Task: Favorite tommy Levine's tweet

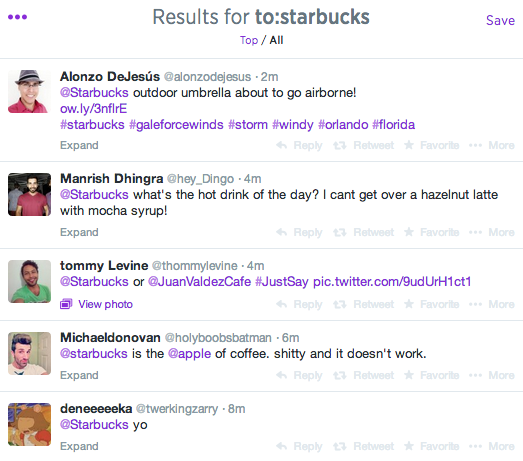Action: [431, 305]
